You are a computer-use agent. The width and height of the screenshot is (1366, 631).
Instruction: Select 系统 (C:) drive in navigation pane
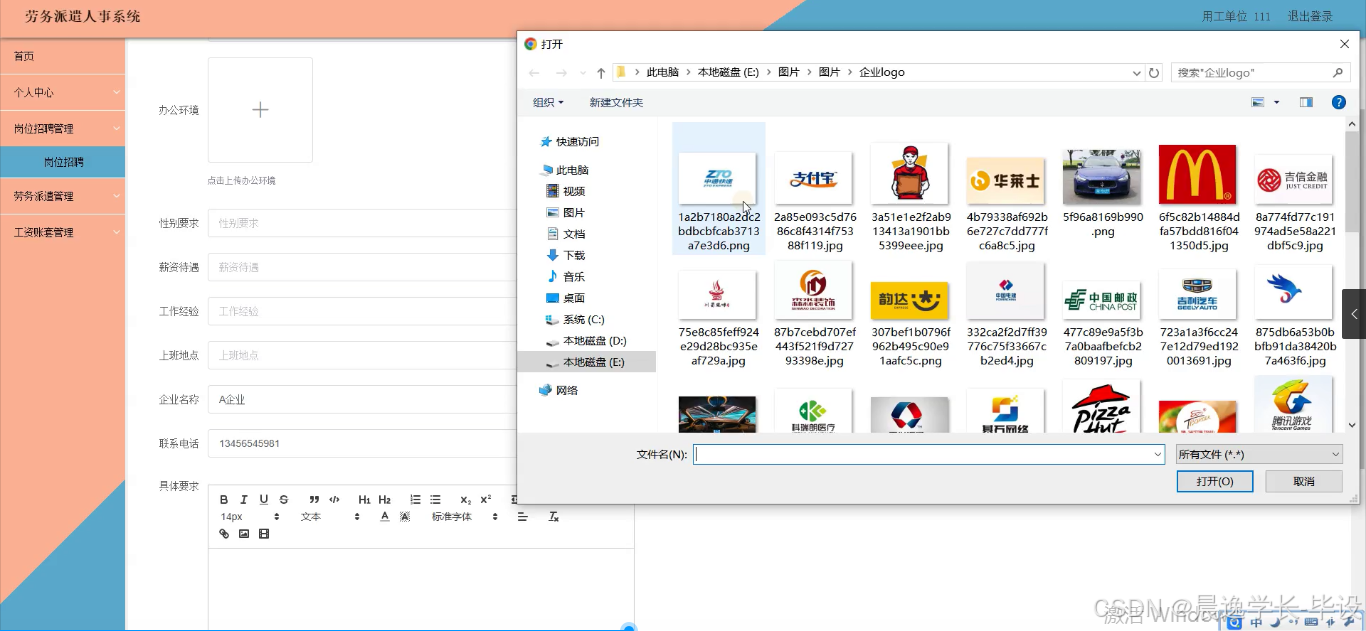575,320
